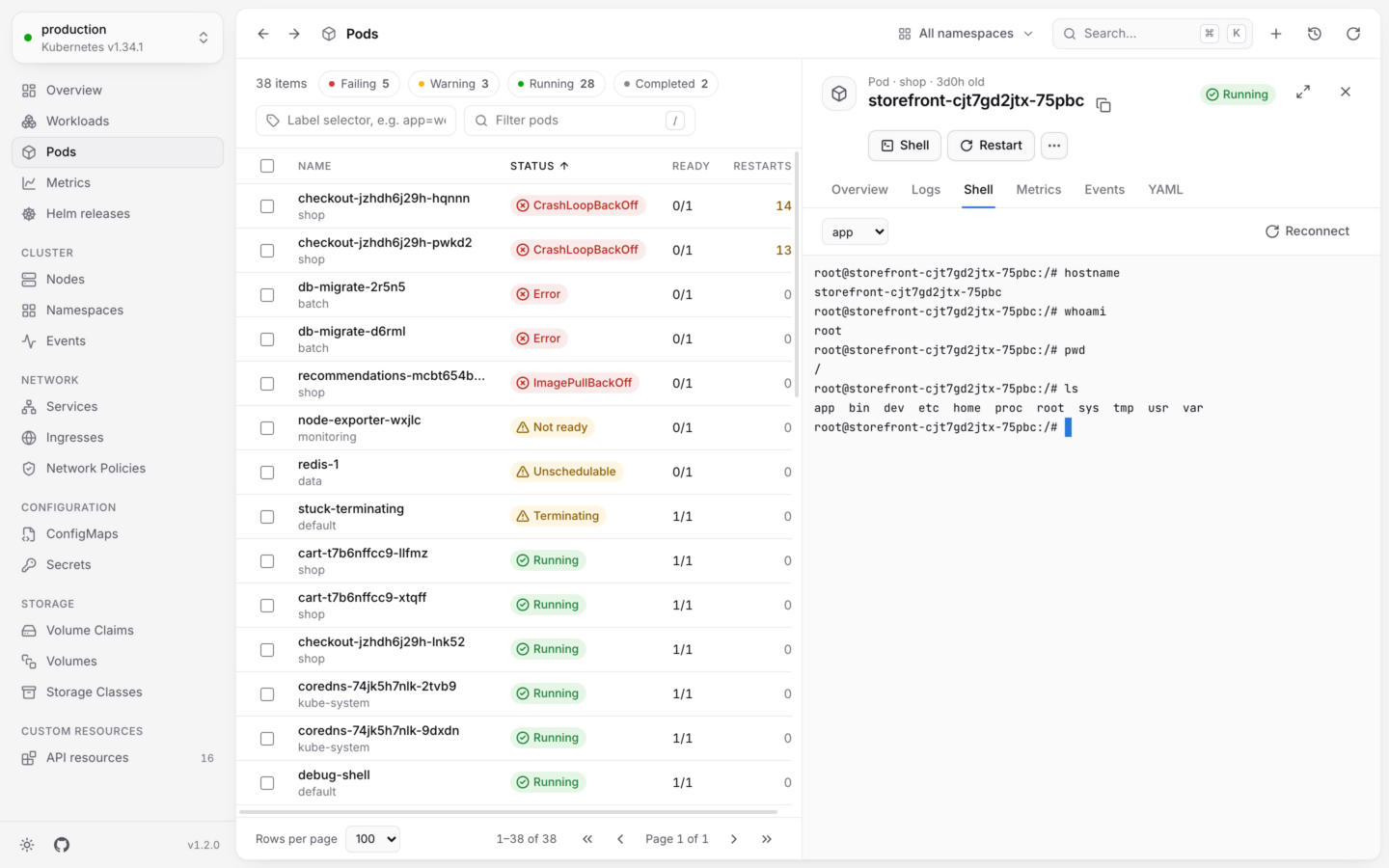Go forward with the right arrow icon
1389x868 pixels.
point(294,34)
